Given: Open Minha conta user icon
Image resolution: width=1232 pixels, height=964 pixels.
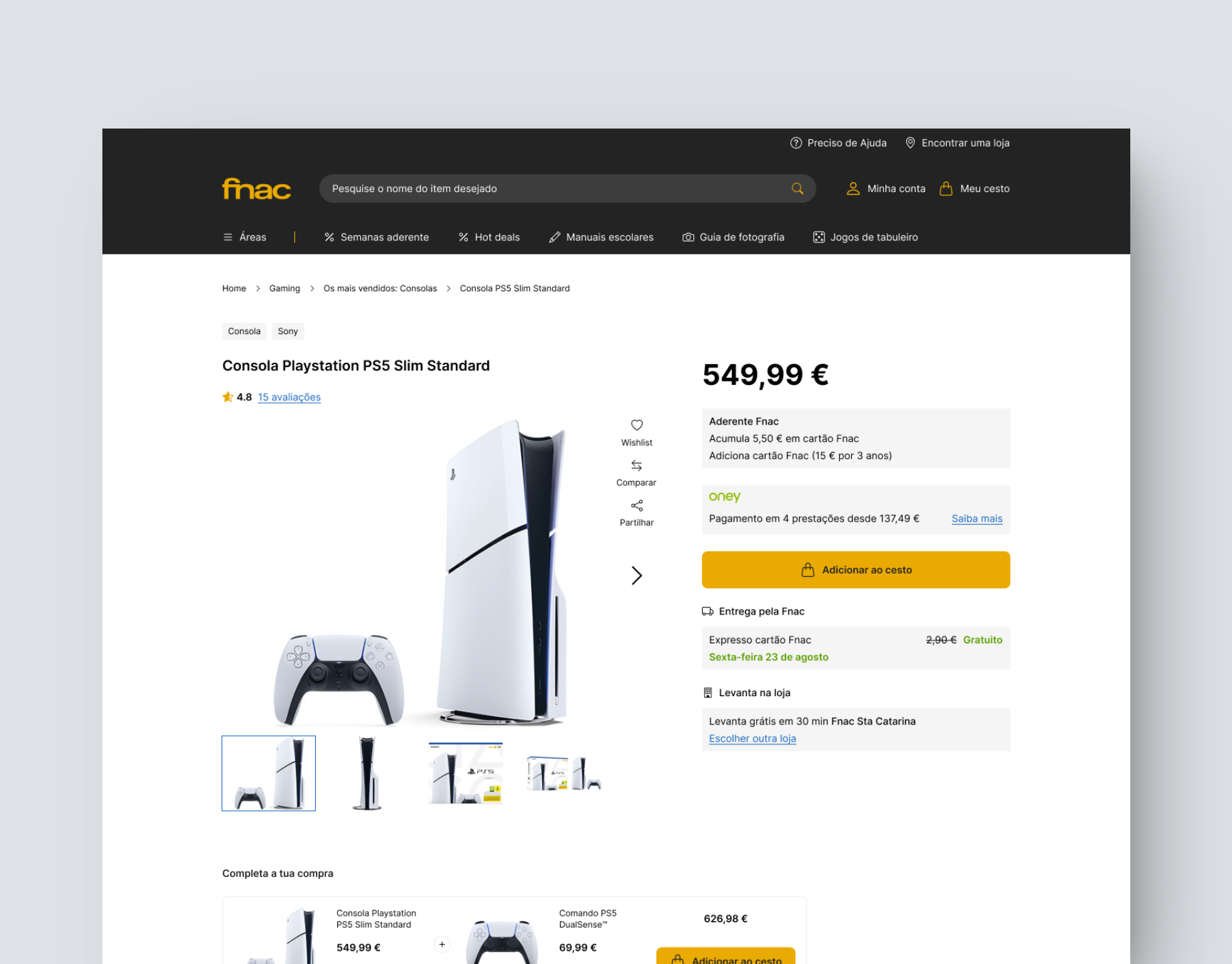Looking at the screenshot, I should (853, 189).
